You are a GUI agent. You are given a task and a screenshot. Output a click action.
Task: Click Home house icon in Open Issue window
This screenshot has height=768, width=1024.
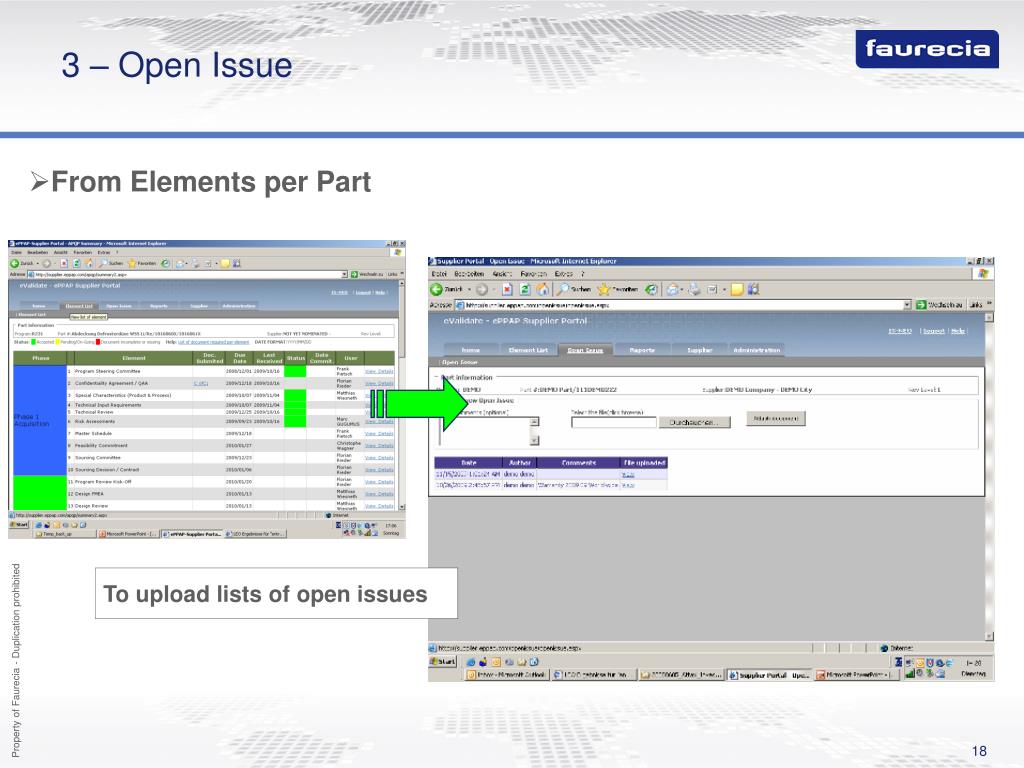pyautogui.click(x=542, y=289)
